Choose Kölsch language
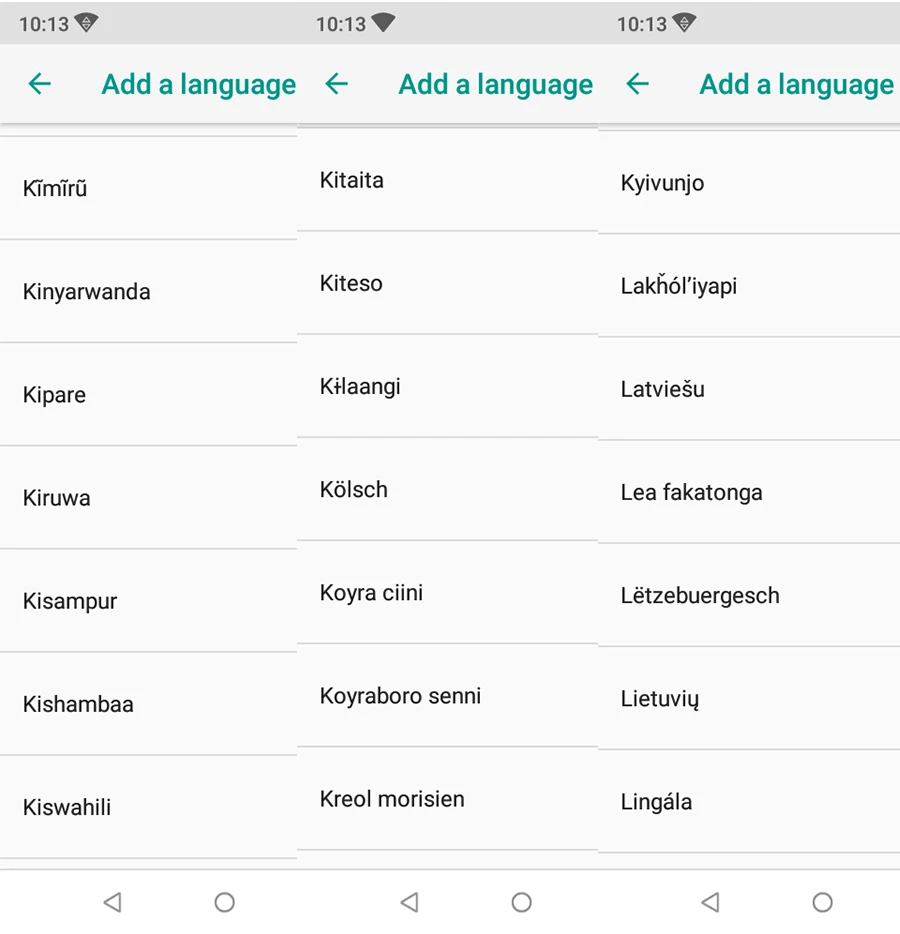This screenshot has width=900, height=934. (x=447, y=489)
